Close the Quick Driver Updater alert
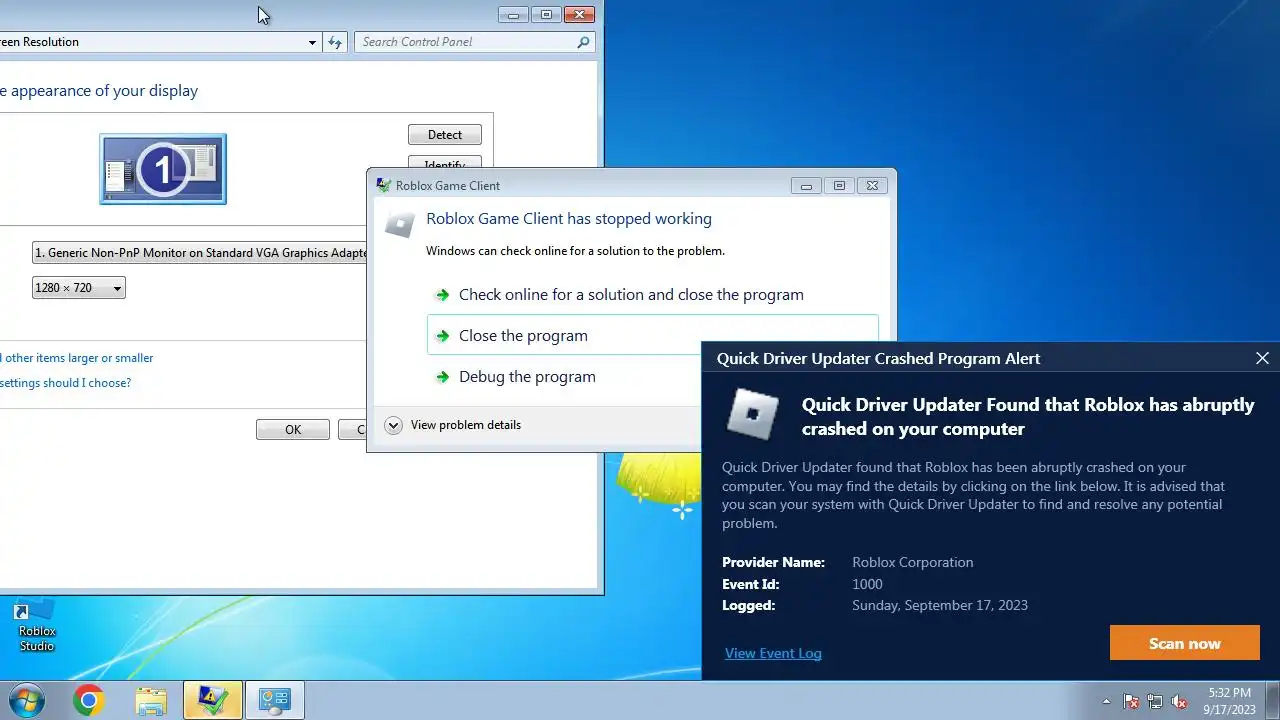1280x720 pixels. pyautogui.click(x=1262, y=358)
